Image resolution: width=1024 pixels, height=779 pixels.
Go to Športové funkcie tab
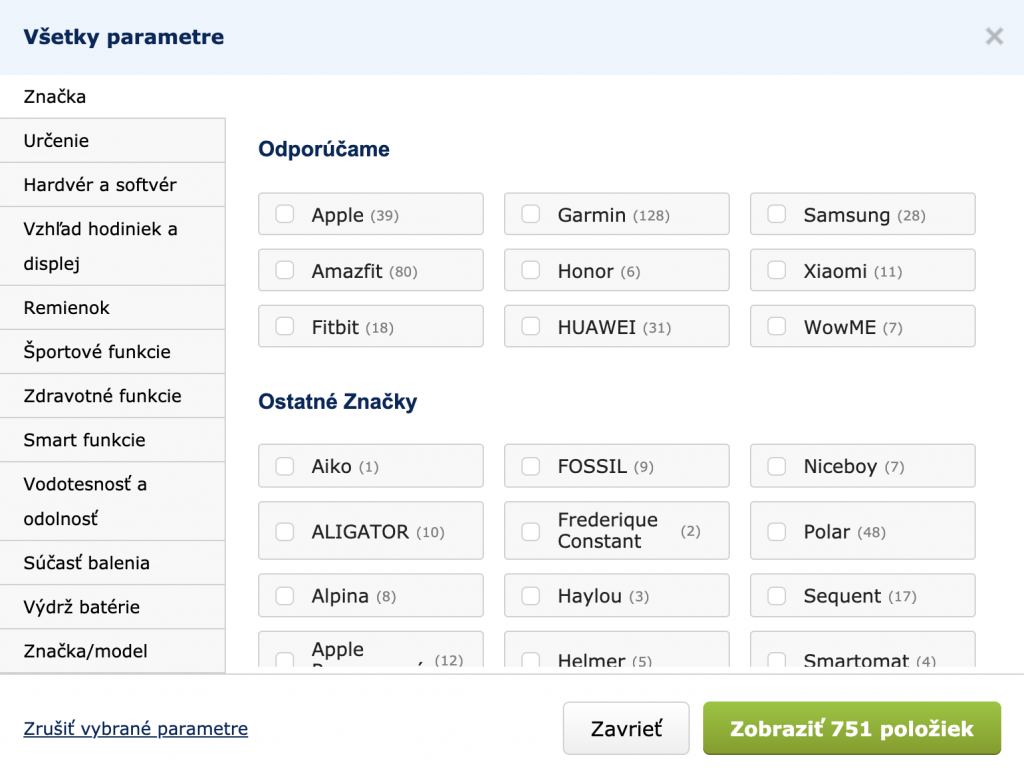coord(112,352)
